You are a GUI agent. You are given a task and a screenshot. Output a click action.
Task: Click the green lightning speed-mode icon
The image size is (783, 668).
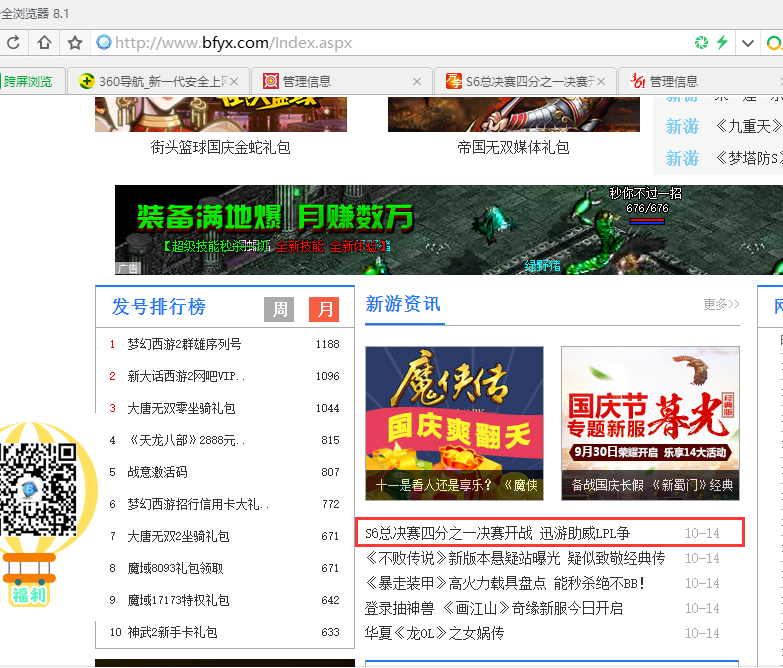click(x=722, y=42)
